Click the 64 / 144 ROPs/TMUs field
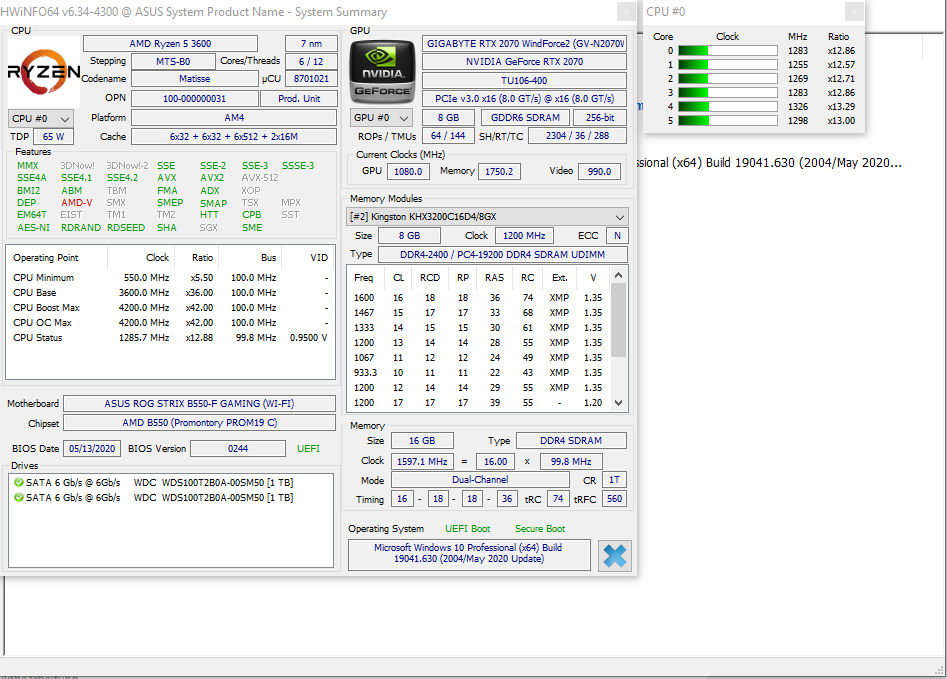This screenshot has height=679, width=947. point(448,136)
